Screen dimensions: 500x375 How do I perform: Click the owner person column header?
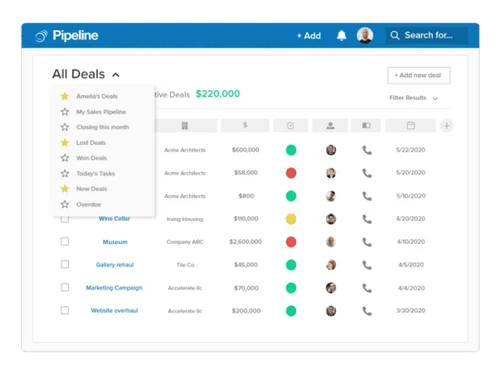tap(330, 126)
